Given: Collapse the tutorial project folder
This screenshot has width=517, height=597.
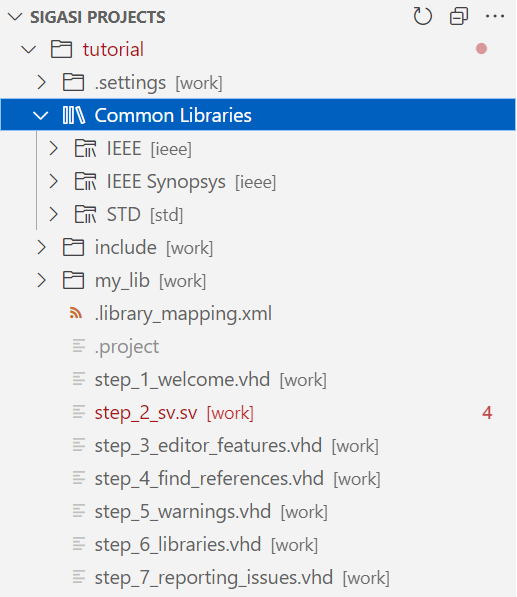Looking at the screenshot, I should pyautogui.click(x=29, y=49).
